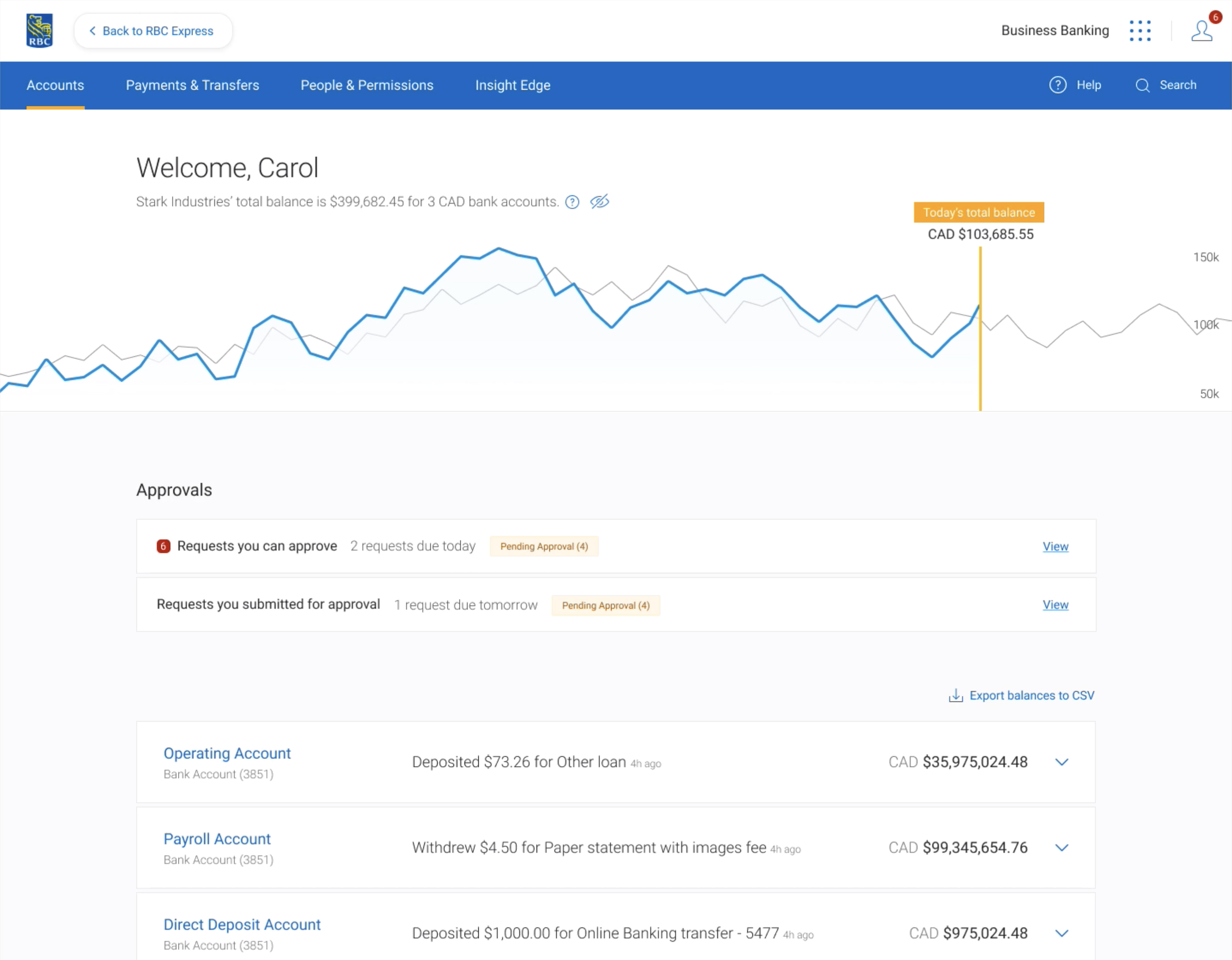The width and height of the screenshot is (1232, 960).
Task: View requests you can approve
Action: pyautogui.click(x=1055, y=546)
